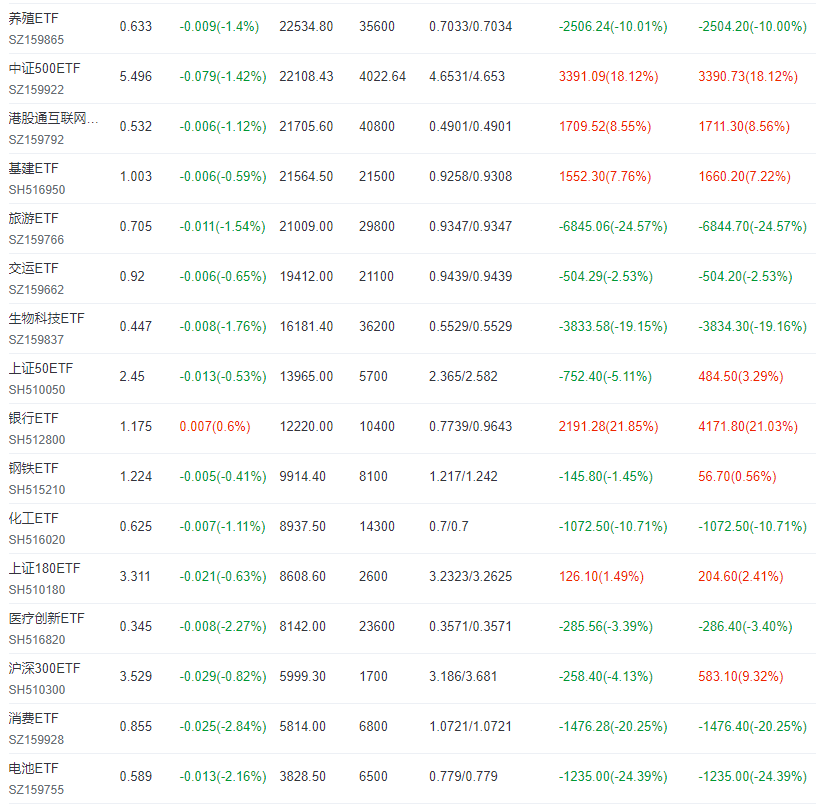Open the 中证500ETF fund name

click(x=44, y=68)
